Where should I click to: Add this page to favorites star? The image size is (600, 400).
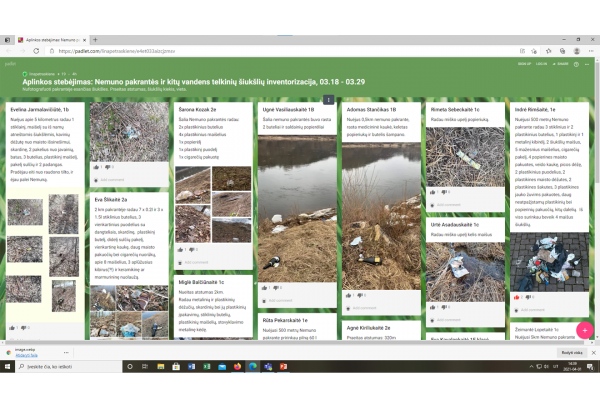pyautogui.click(x=534, y=51)
